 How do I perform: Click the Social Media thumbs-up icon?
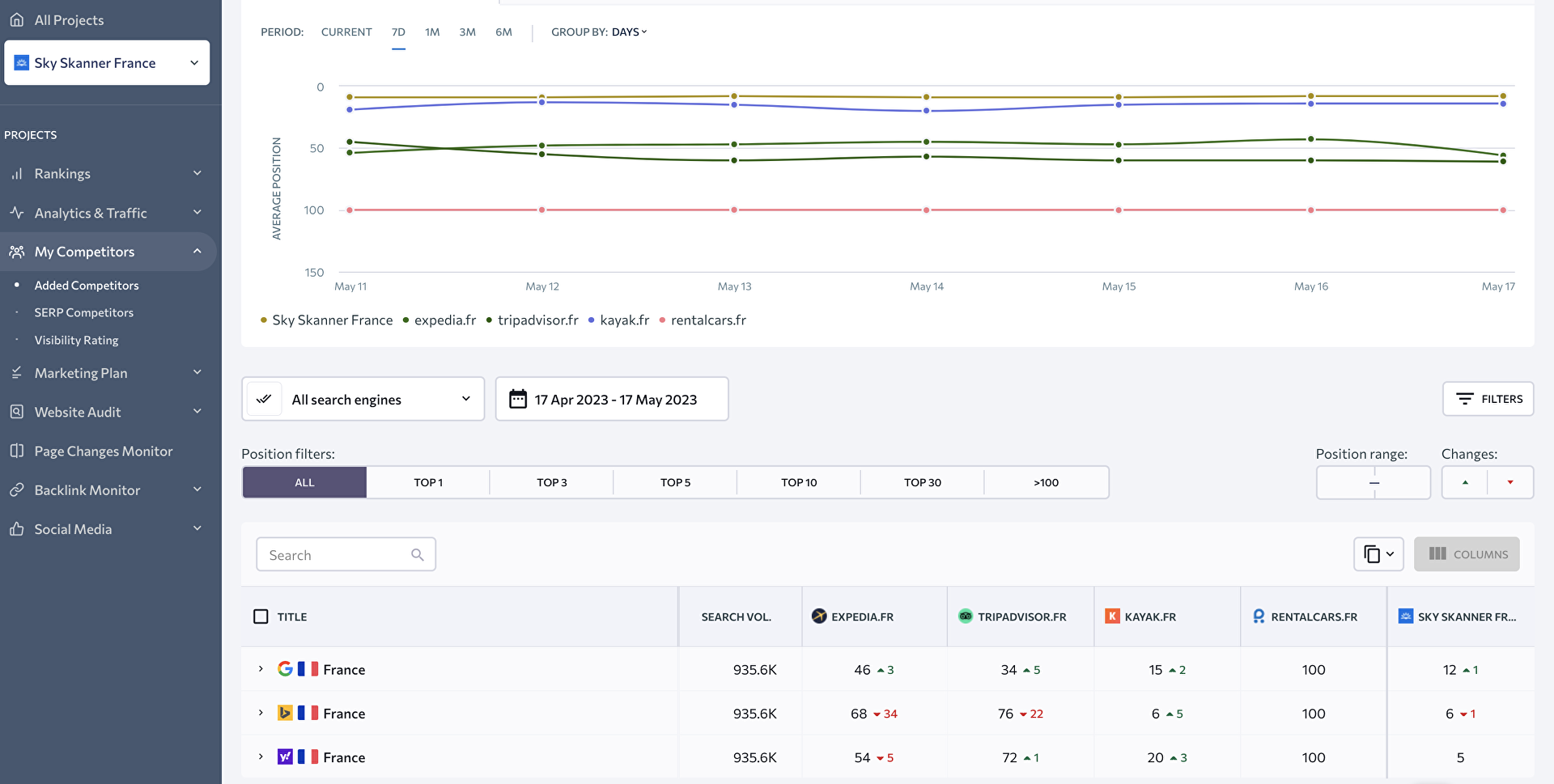(17, 528)
